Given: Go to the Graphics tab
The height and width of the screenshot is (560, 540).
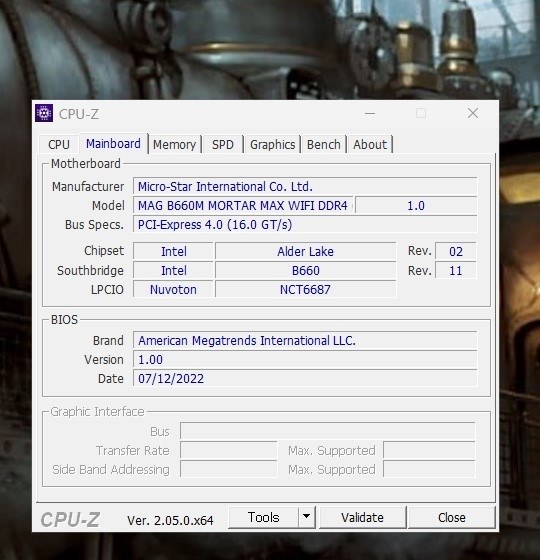Looking at the screenshot, I should point(272,145).
